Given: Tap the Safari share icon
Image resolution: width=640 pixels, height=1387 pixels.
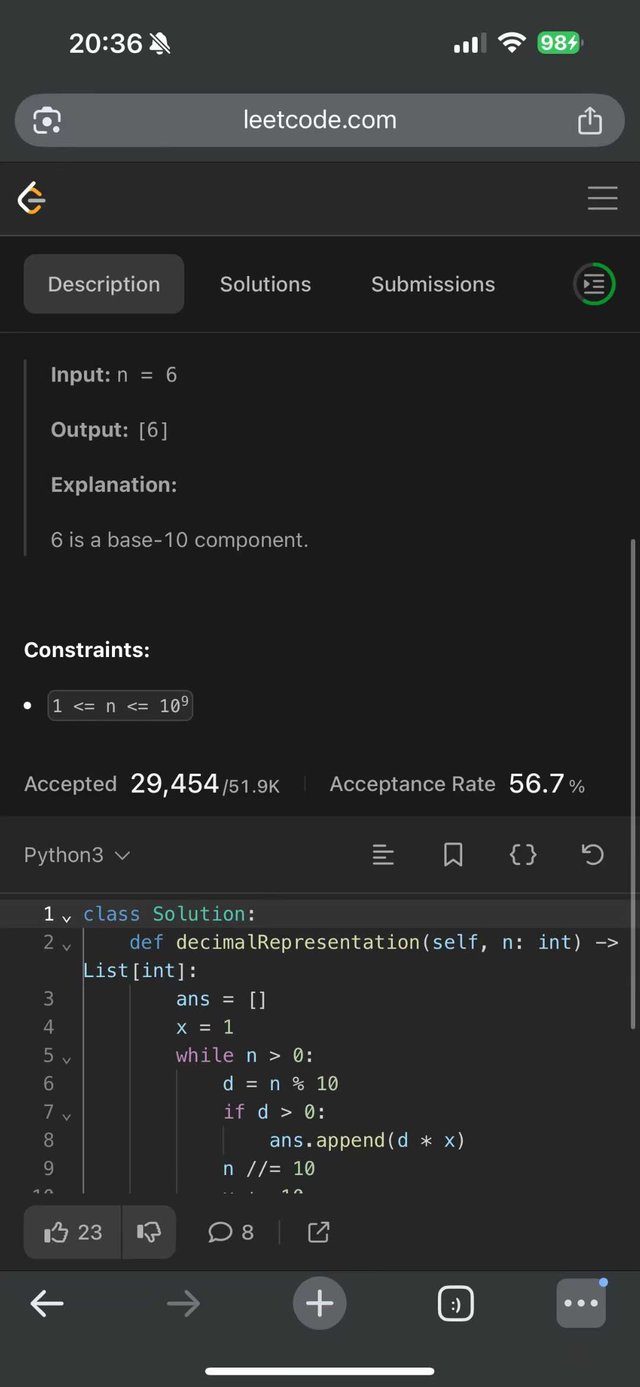Looking at the screenshot, I should (590, 121).
